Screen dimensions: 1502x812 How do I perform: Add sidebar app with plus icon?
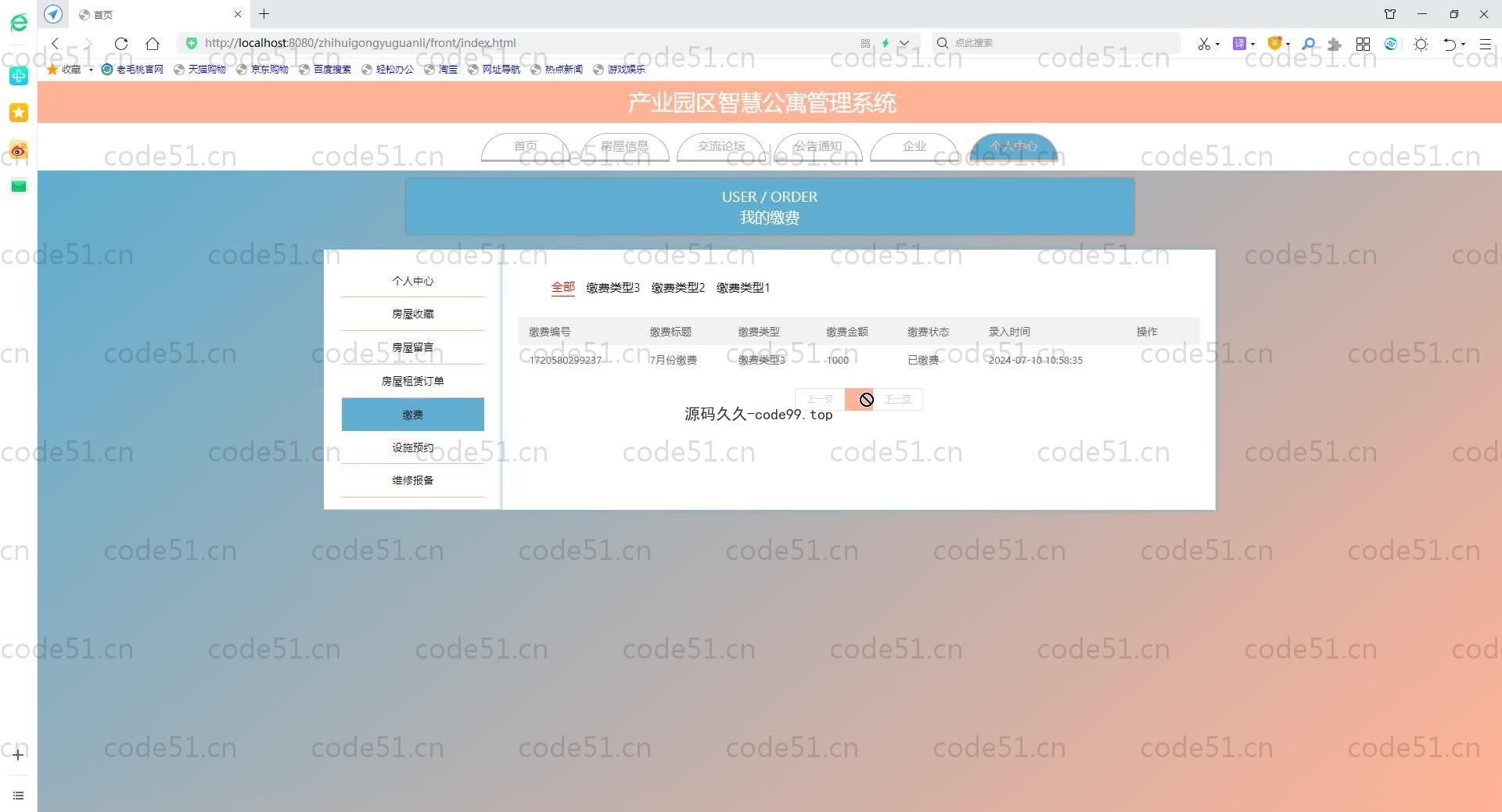[x=18, y=755]
